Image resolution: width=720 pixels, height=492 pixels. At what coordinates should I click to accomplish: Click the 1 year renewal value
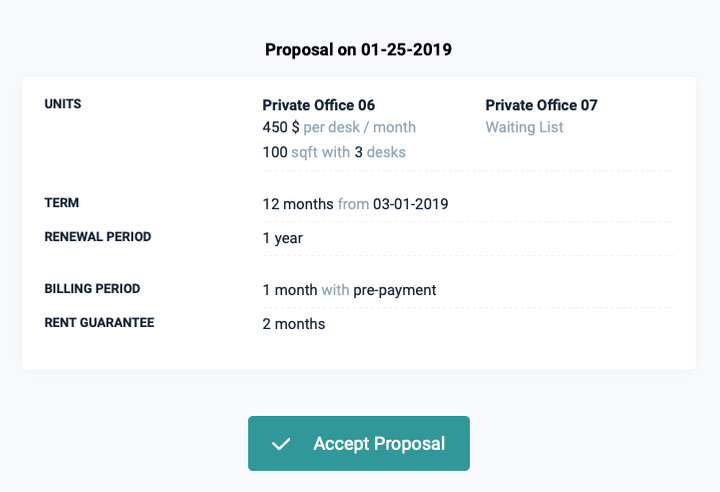click(x=282, y=238)
